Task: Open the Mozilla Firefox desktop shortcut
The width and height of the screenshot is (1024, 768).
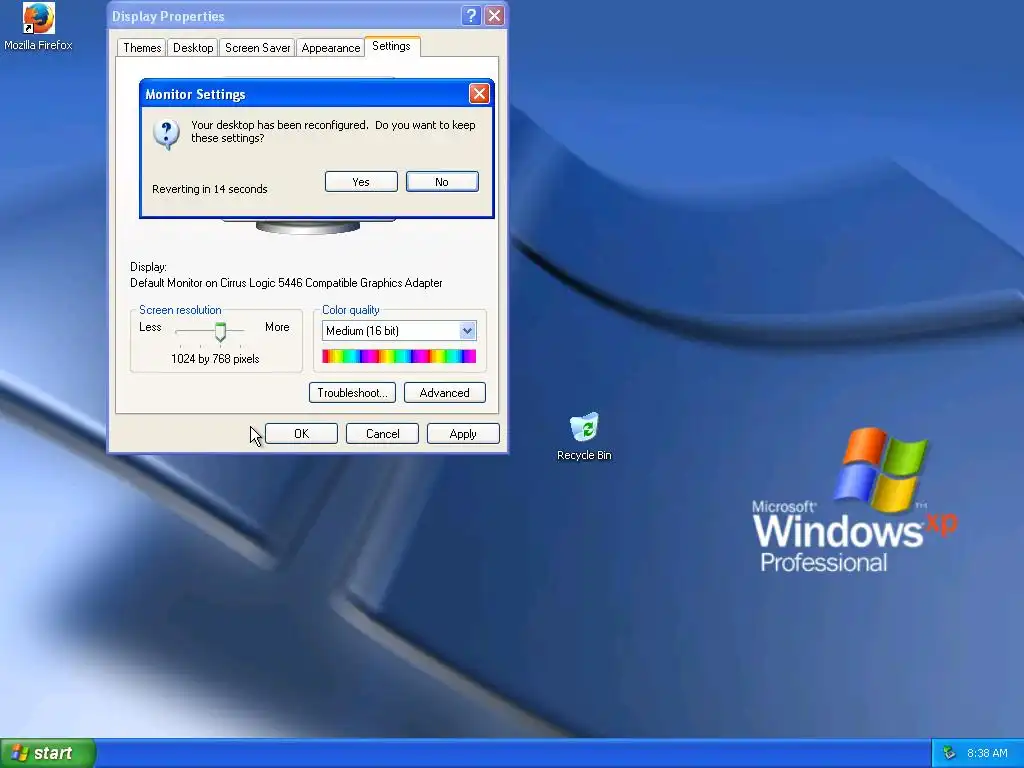Action: 38,27
